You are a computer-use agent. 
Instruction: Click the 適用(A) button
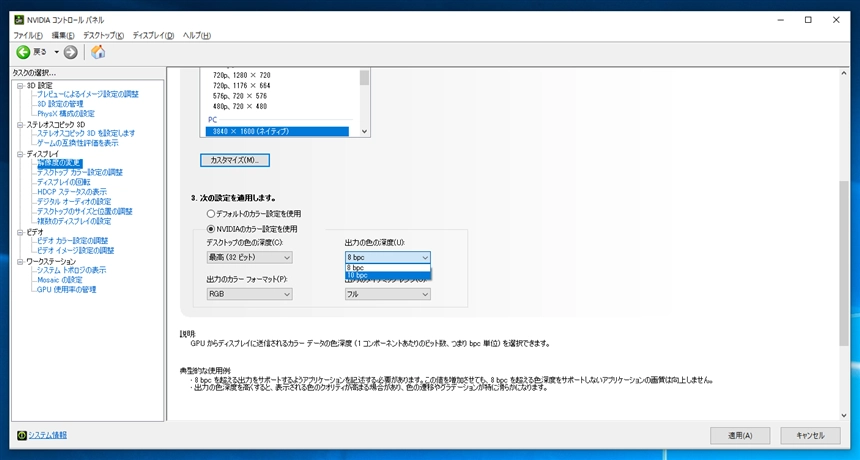tap(740, 435)
